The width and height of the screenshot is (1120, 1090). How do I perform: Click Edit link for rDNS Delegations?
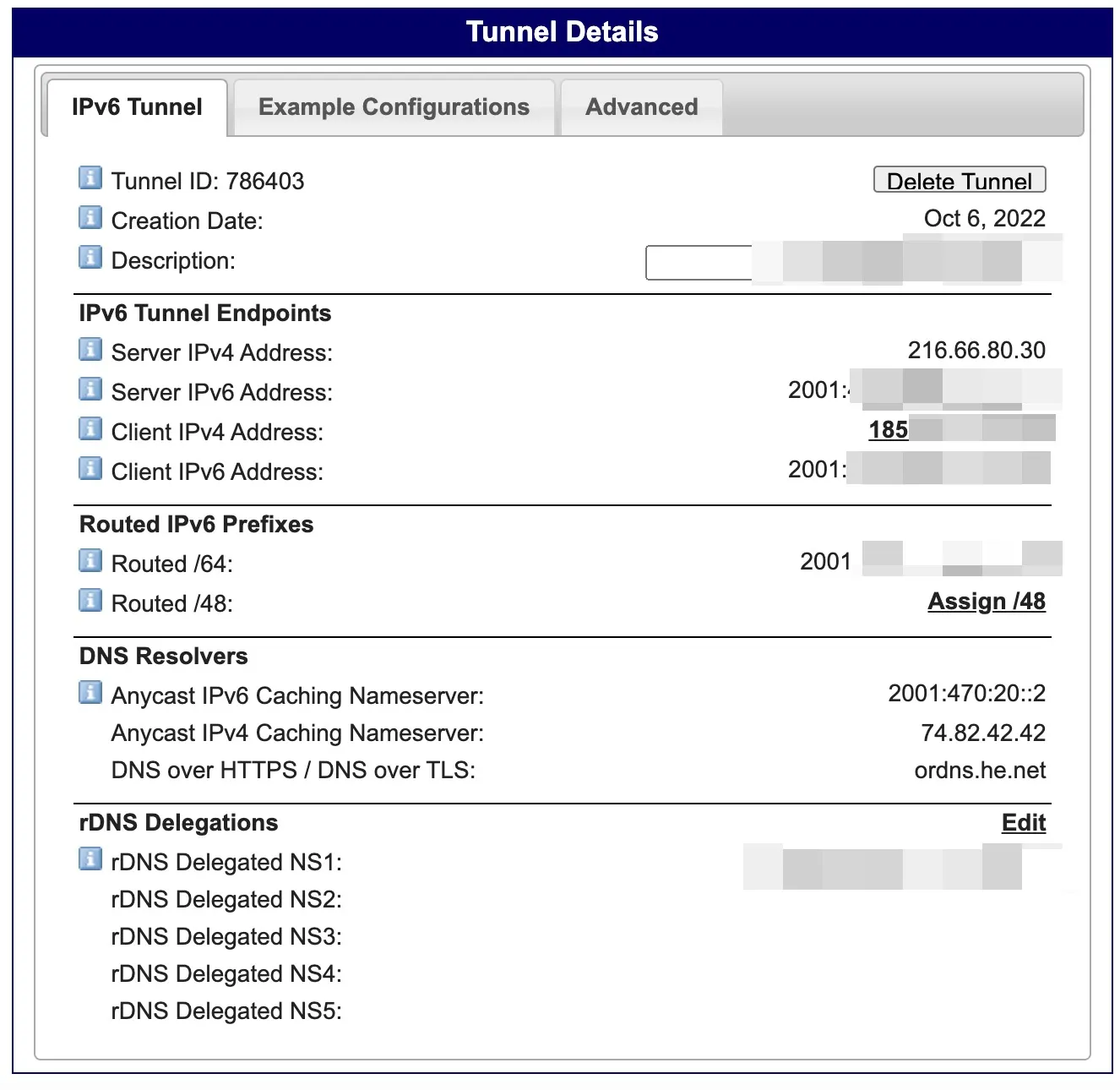(x=1023, y=823)
